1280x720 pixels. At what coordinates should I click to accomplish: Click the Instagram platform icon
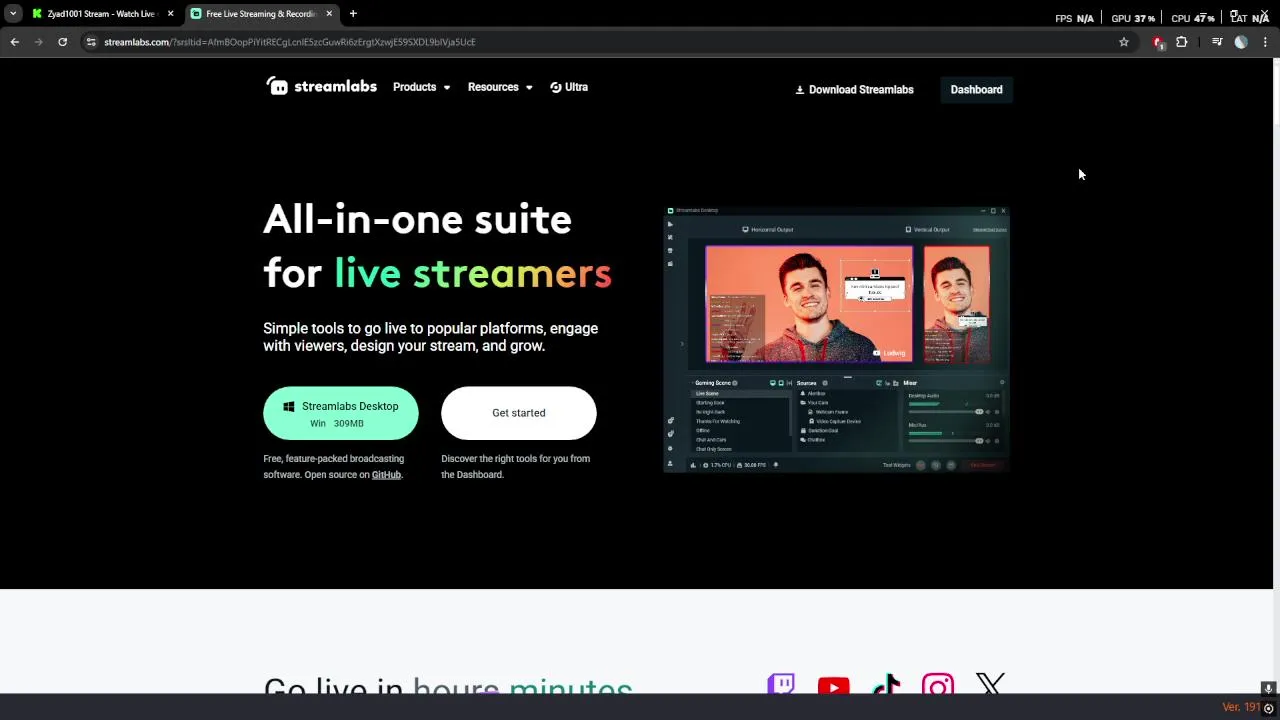[938, 686]
